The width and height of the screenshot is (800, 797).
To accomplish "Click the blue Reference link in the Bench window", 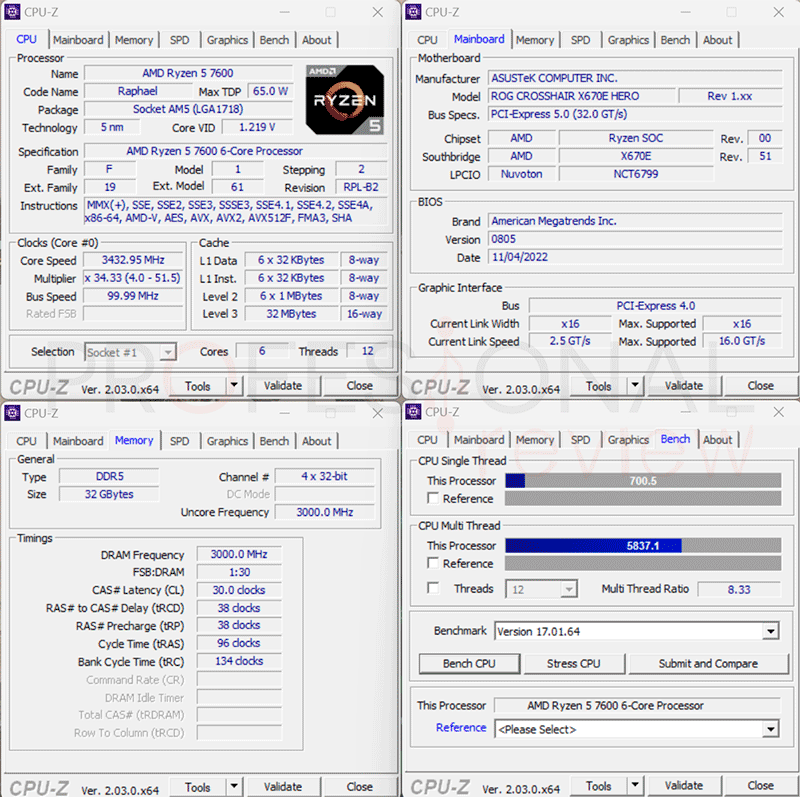I will 461,728.
